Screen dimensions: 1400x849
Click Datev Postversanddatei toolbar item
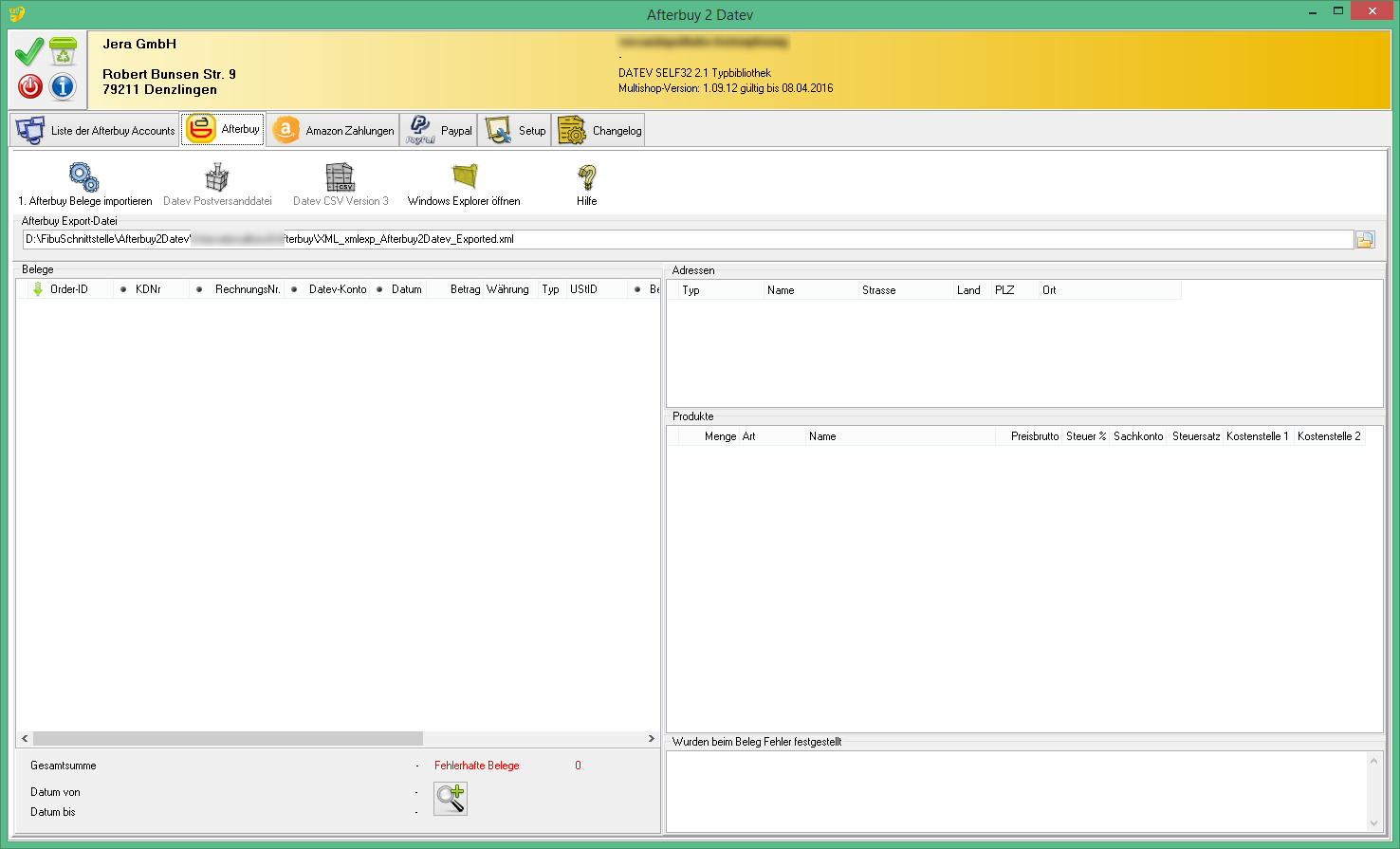217,185
